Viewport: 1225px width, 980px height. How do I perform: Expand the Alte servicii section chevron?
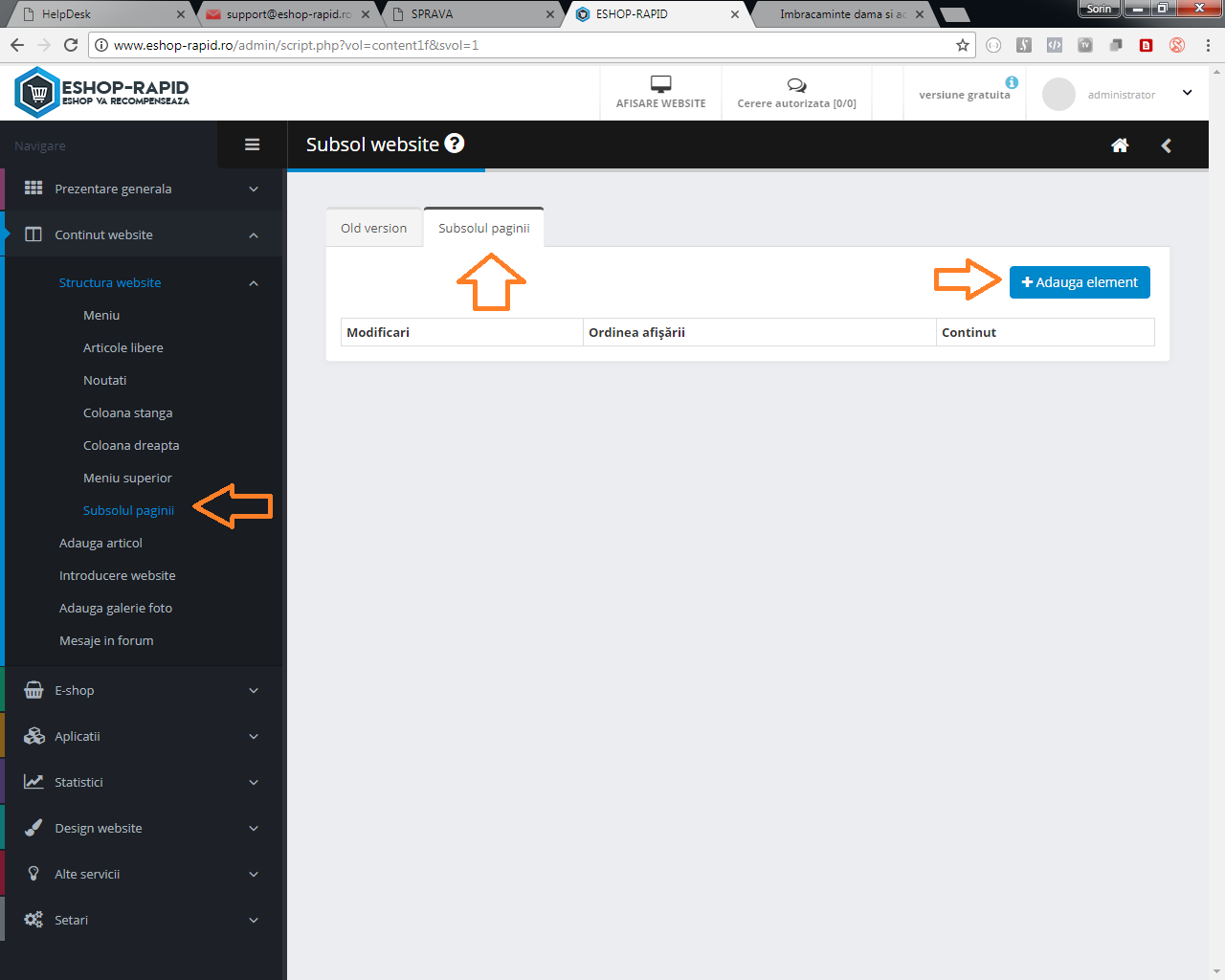click(254, 874)
